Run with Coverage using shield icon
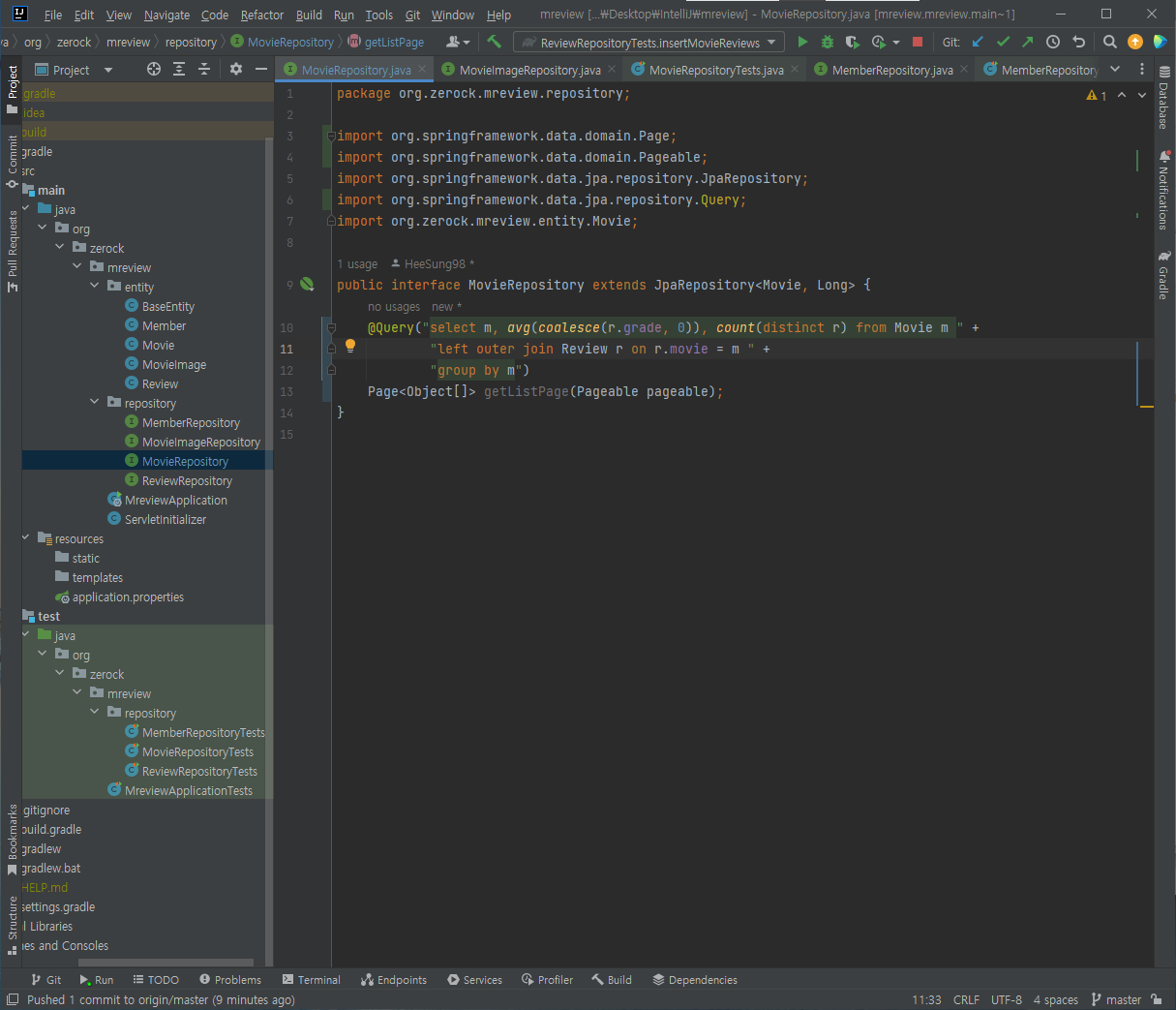1176x1010 pixels. coord(852,42)
